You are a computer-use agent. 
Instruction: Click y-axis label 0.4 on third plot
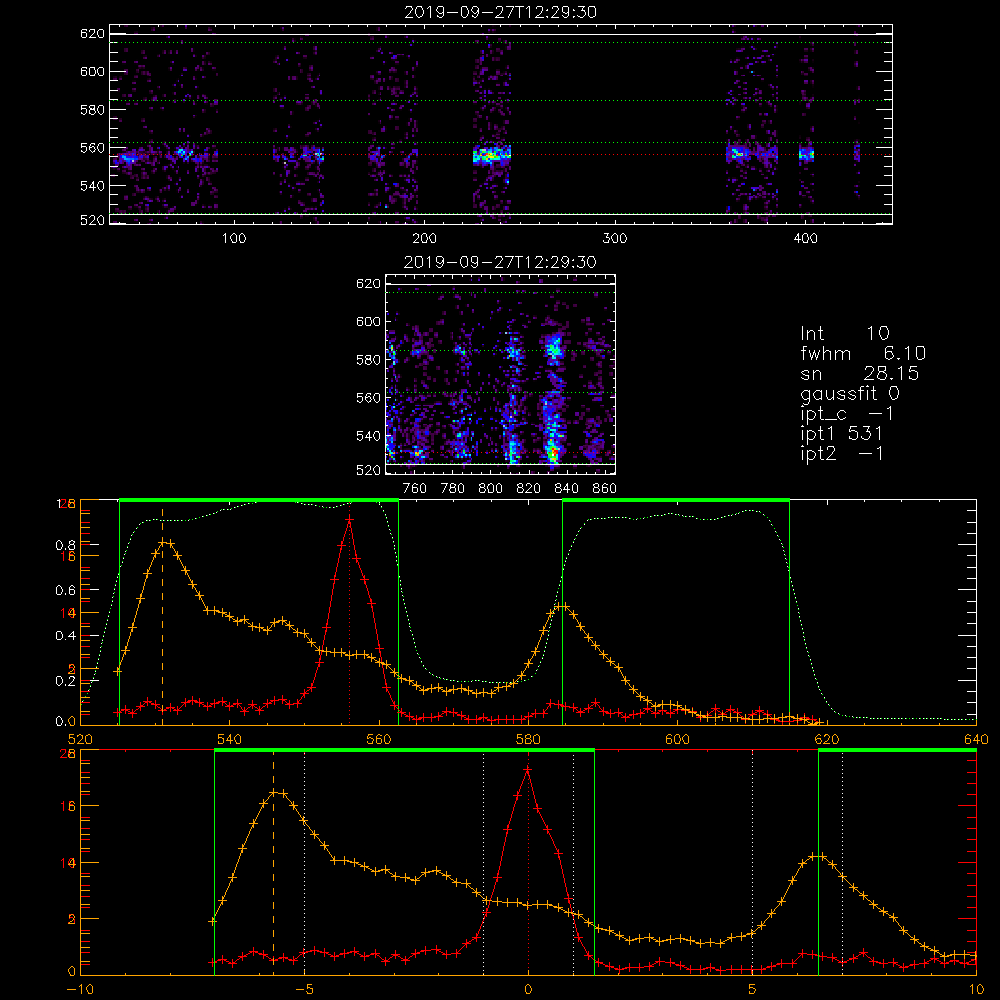click(66, 636)
